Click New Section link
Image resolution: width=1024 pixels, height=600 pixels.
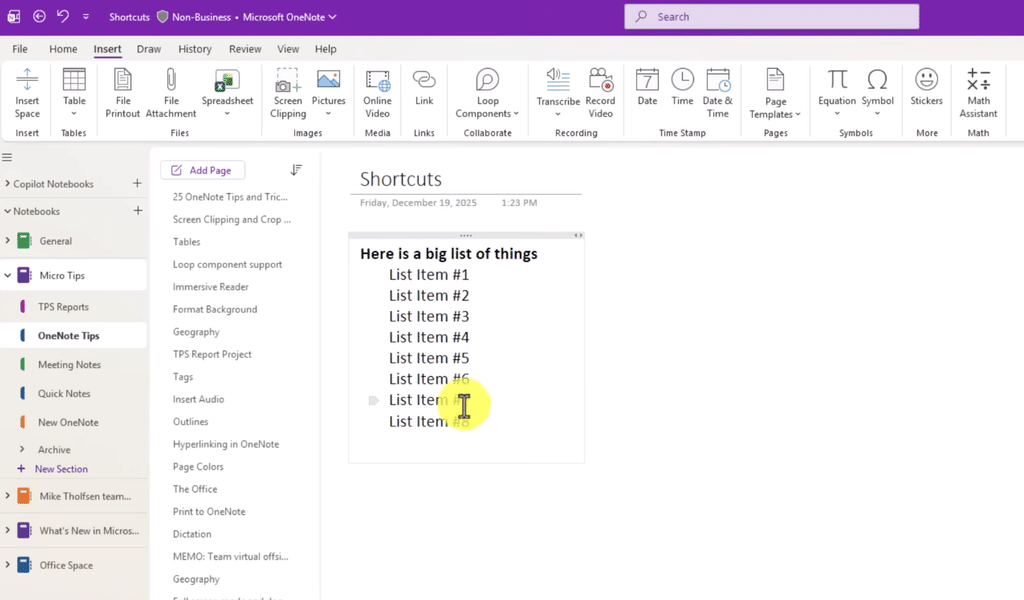tap(61, 469)
